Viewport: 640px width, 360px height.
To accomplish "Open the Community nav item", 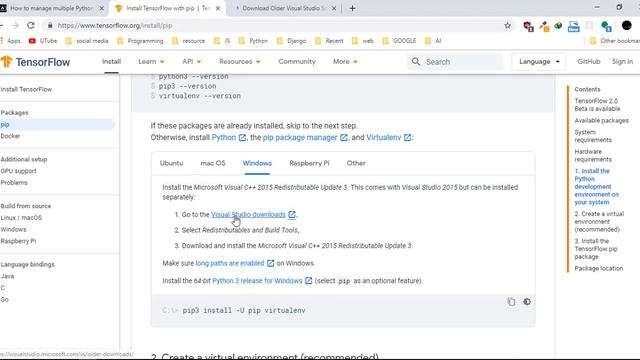I will [297, 62].
